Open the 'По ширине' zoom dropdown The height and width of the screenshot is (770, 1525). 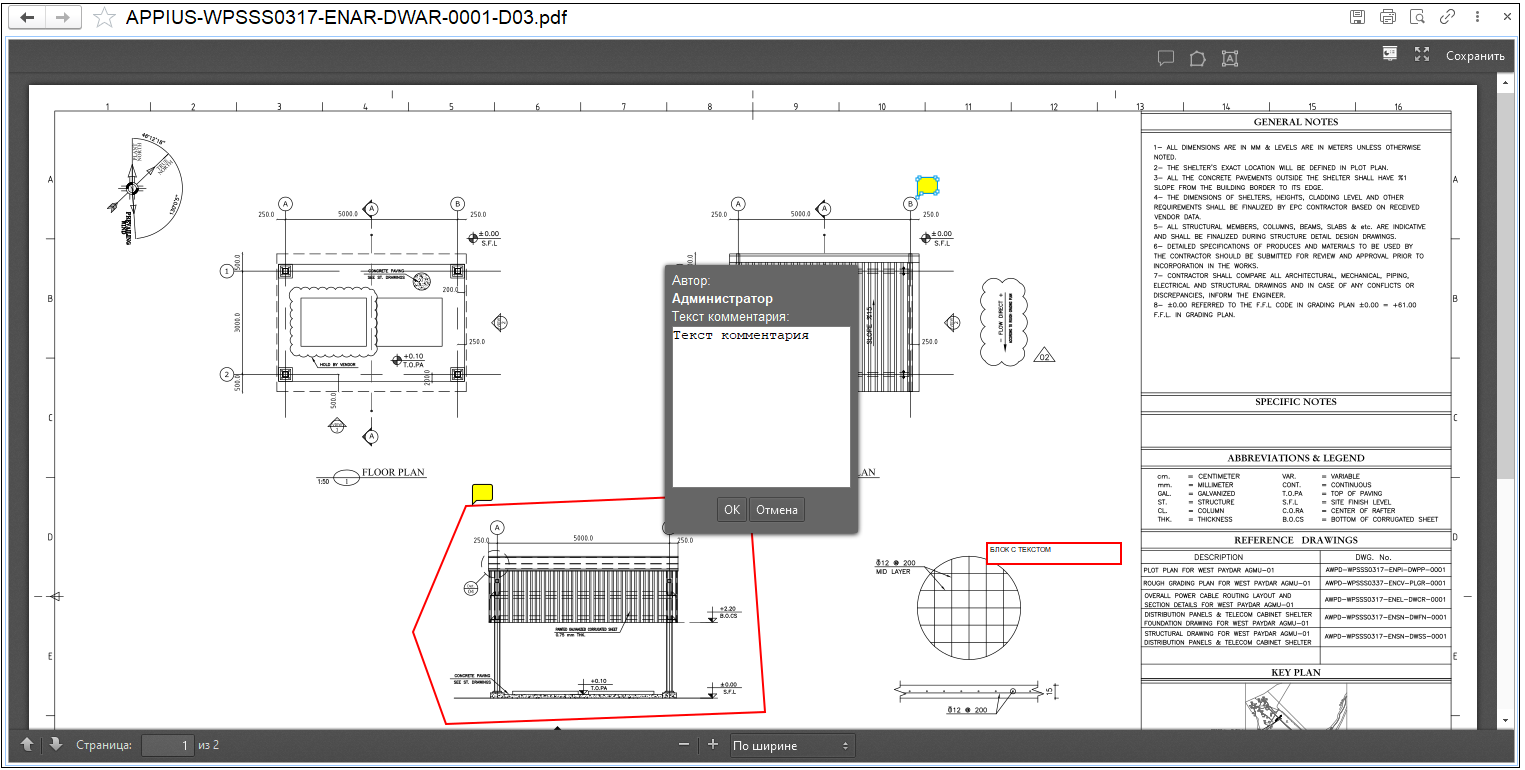pos(791,745)
